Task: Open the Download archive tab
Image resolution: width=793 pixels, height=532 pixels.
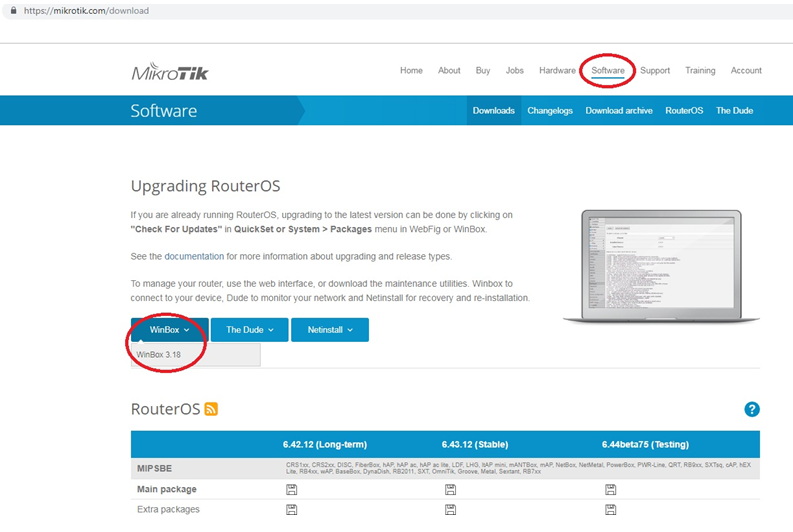Action: click(619, 111)
